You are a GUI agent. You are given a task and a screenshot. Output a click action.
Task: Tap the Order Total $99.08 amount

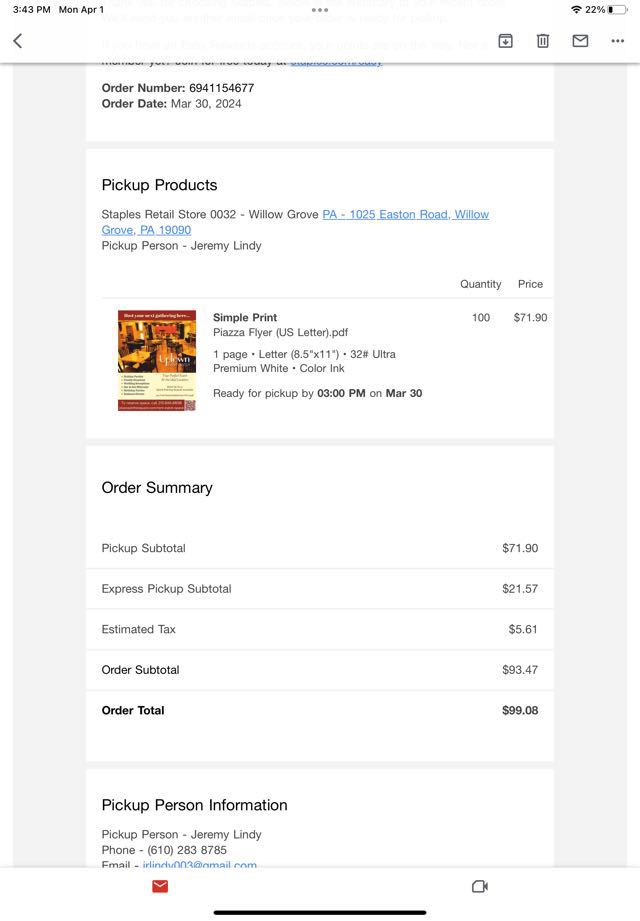click(x=519, y=710)
